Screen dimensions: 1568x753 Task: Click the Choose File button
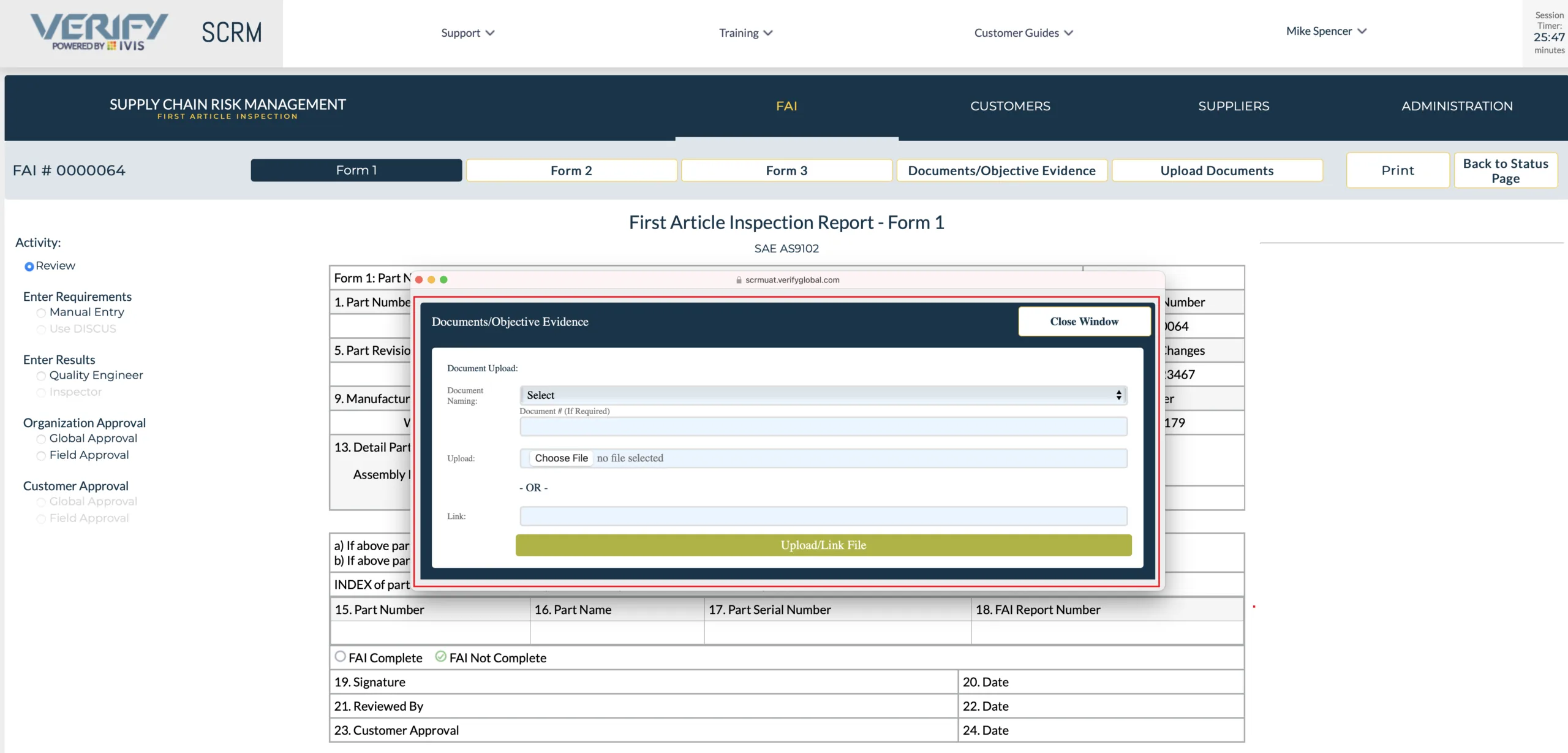click(561, 458)
